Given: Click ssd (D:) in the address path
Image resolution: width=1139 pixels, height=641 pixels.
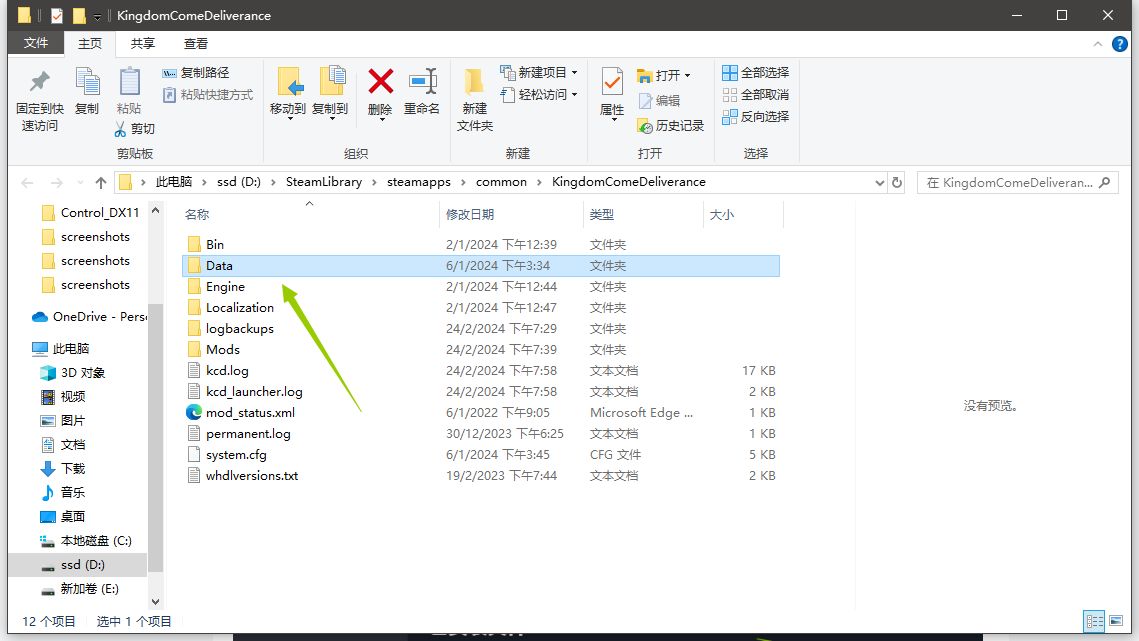Looking at the screenshot, I should pyautogui.click(x=238, y=182).
